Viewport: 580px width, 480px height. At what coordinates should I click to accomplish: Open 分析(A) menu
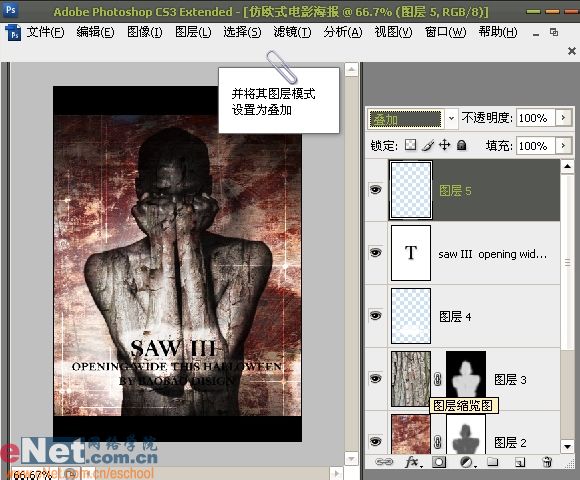(x=343, y=32)
